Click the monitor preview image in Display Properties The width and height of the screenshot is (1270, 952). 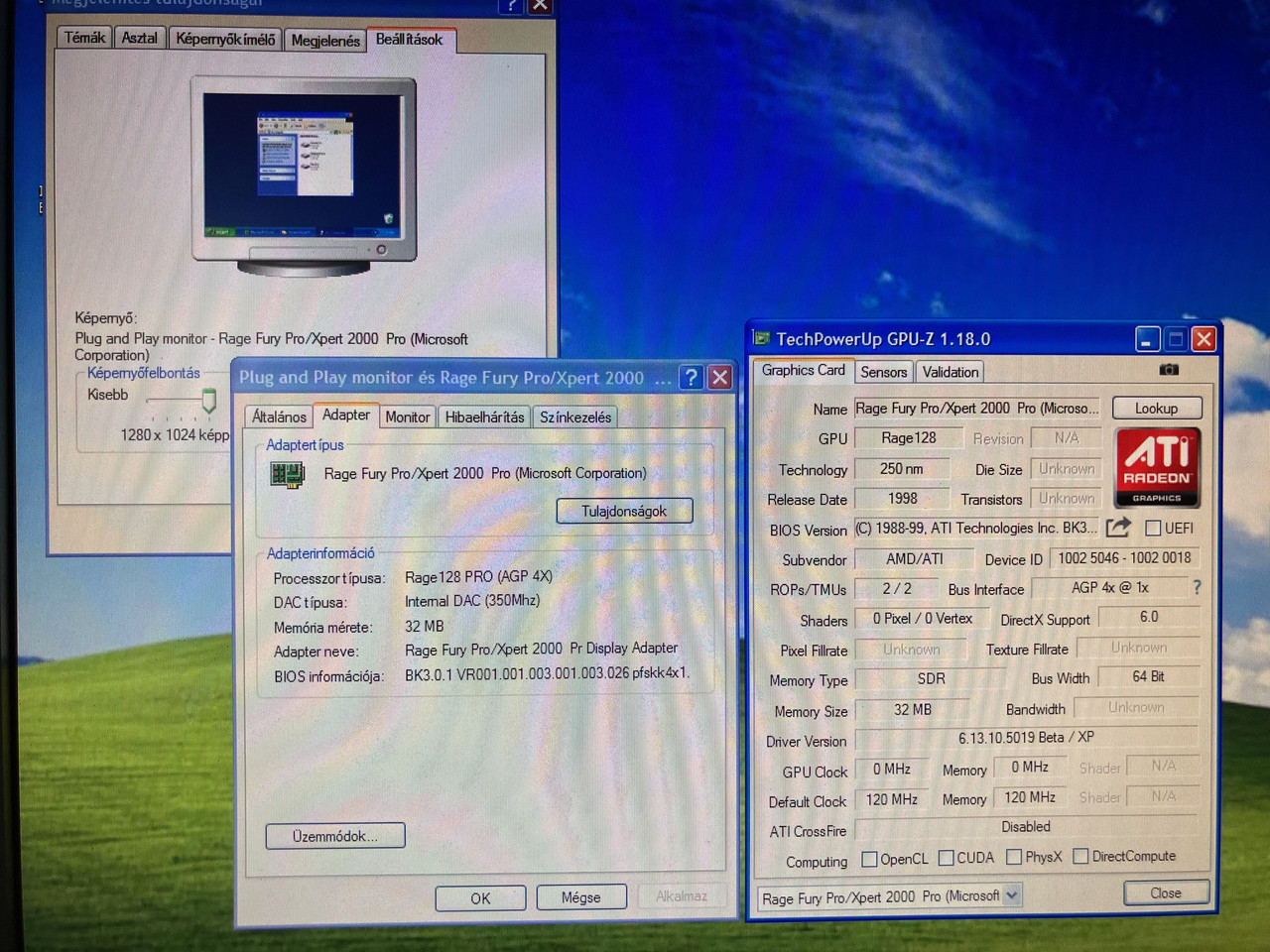click(x=305, y=177)
